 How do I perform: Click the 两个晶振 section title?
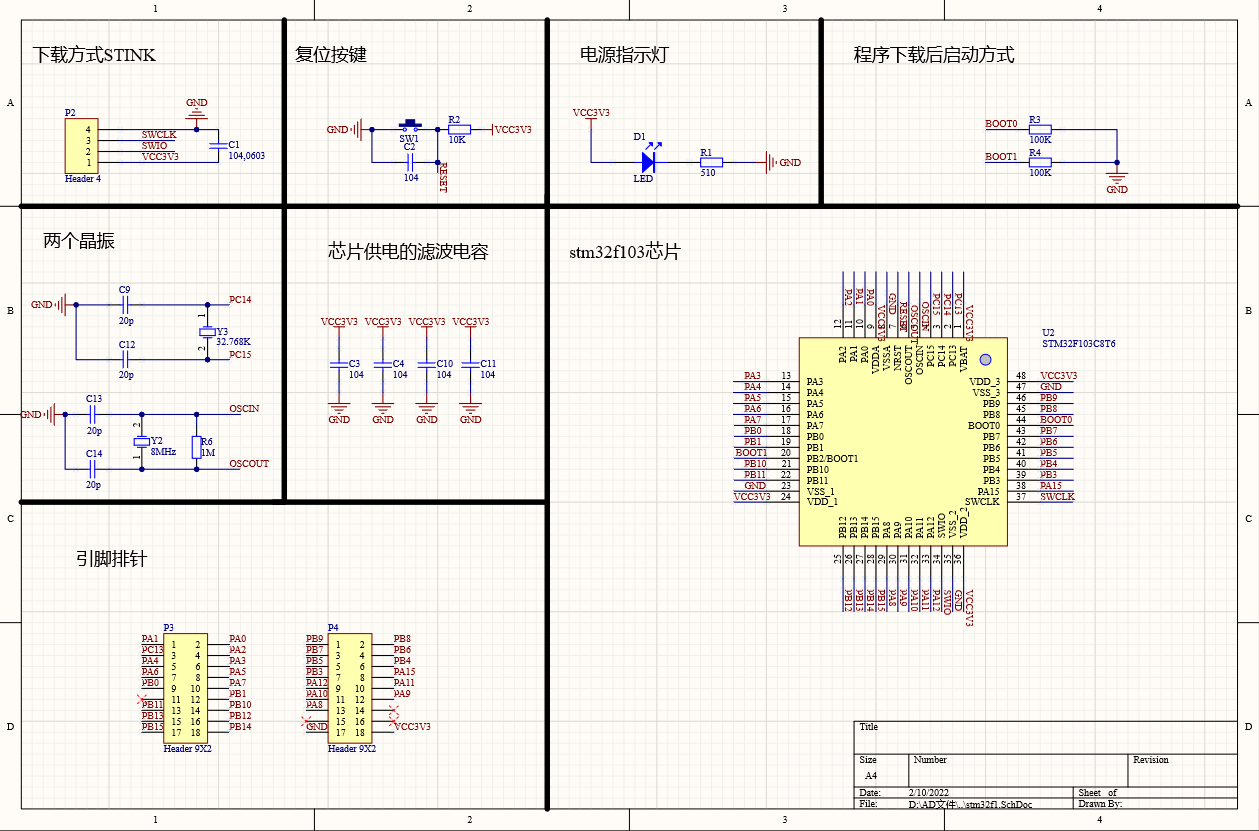(x=79, y=240)
